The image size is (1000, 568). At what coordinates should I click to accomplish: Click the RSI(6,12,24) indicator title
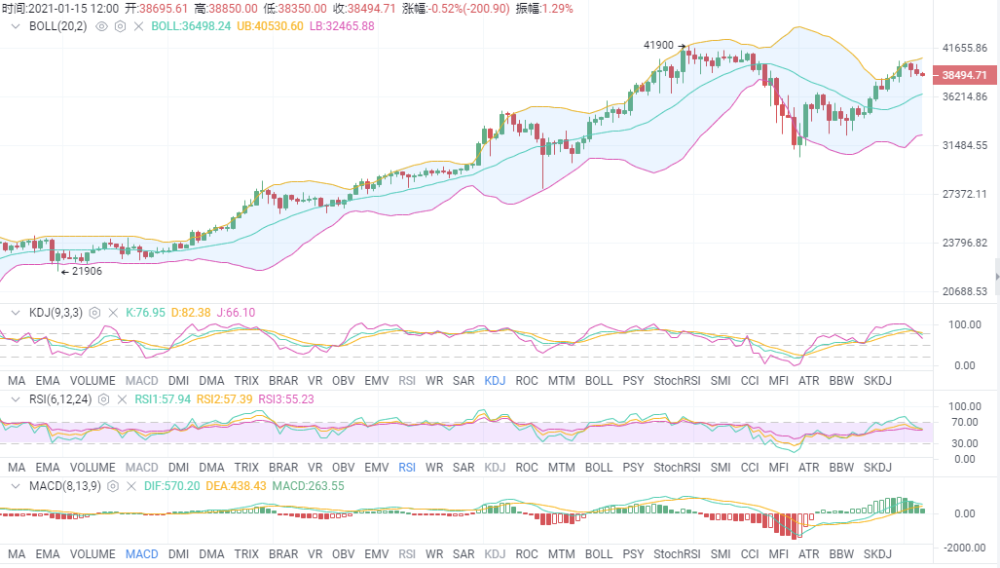tap(61, 399)
